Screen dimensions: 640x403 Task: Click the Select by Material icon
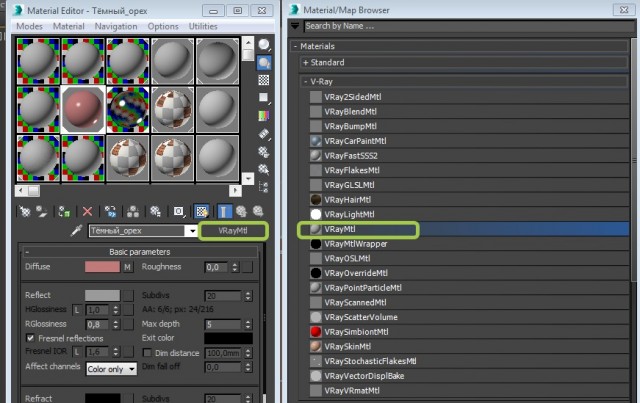tap(264, 169)
